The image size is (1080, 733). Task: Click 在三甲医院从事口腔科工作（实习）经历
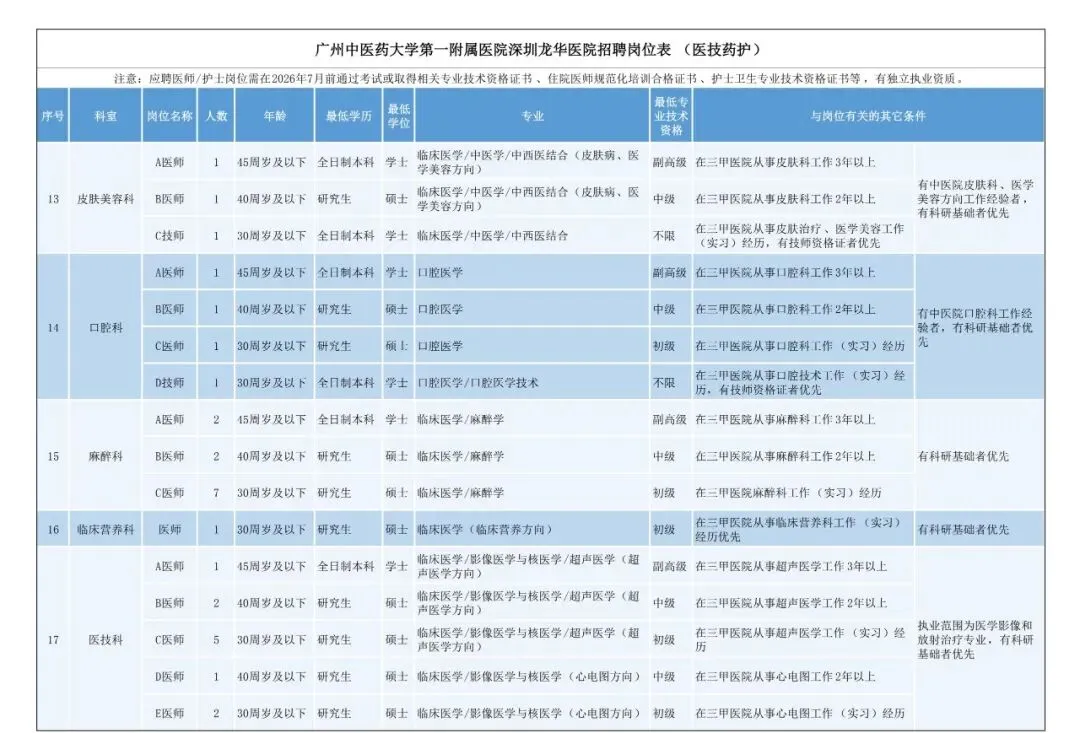[x=800, y=346]
